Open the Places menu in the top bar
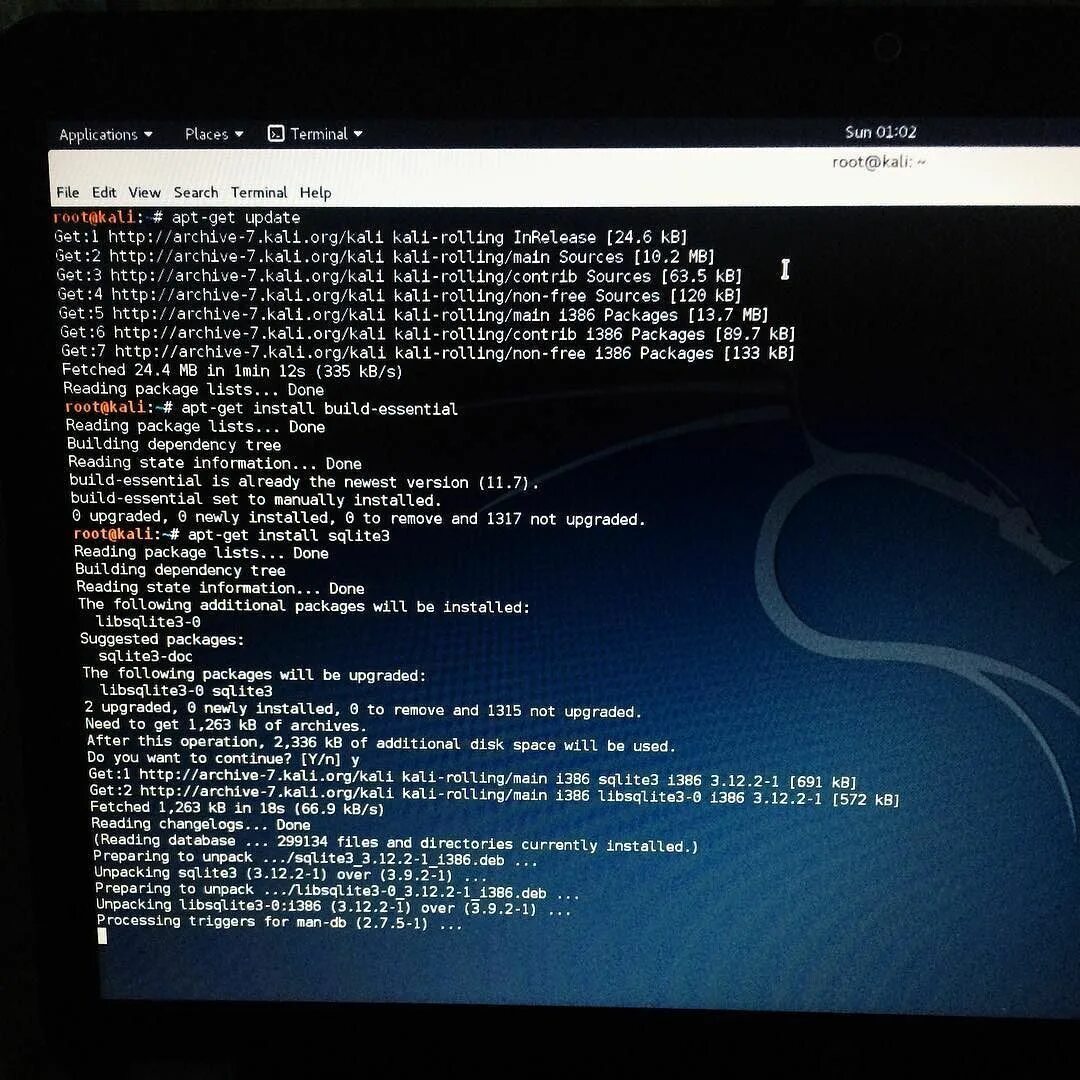The width and height of the screenshot is (1080, 1080). pyautogui.click(x=214, y=134)
